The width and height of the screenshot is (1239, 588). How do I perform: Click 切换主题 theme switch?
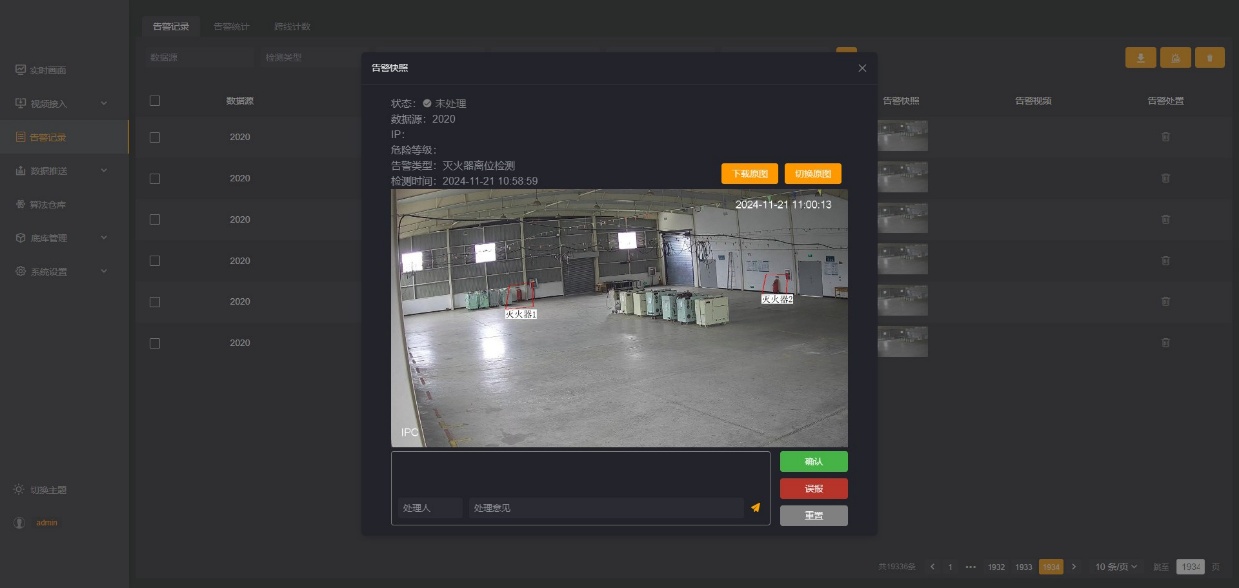(x=40, y=490)
